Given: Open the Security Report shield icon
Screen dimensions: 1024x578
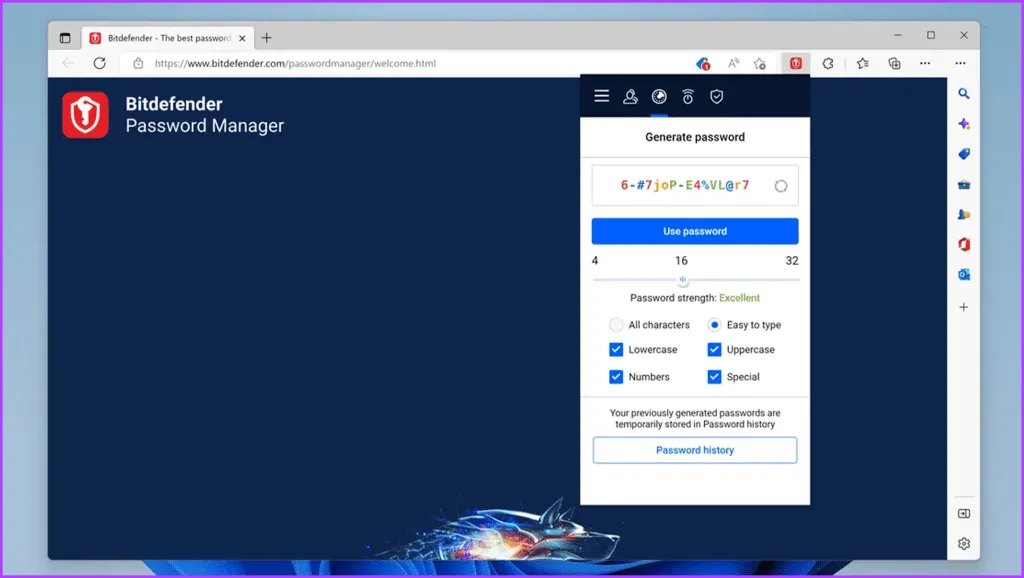Looking at the screenshot, I should [716, 96].
